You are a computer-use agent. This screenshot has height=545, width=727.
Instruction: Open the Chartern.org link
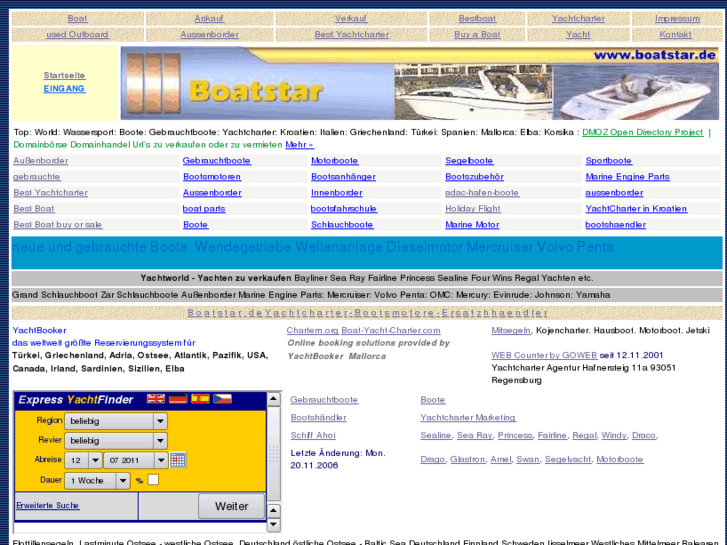click(312, 330)
